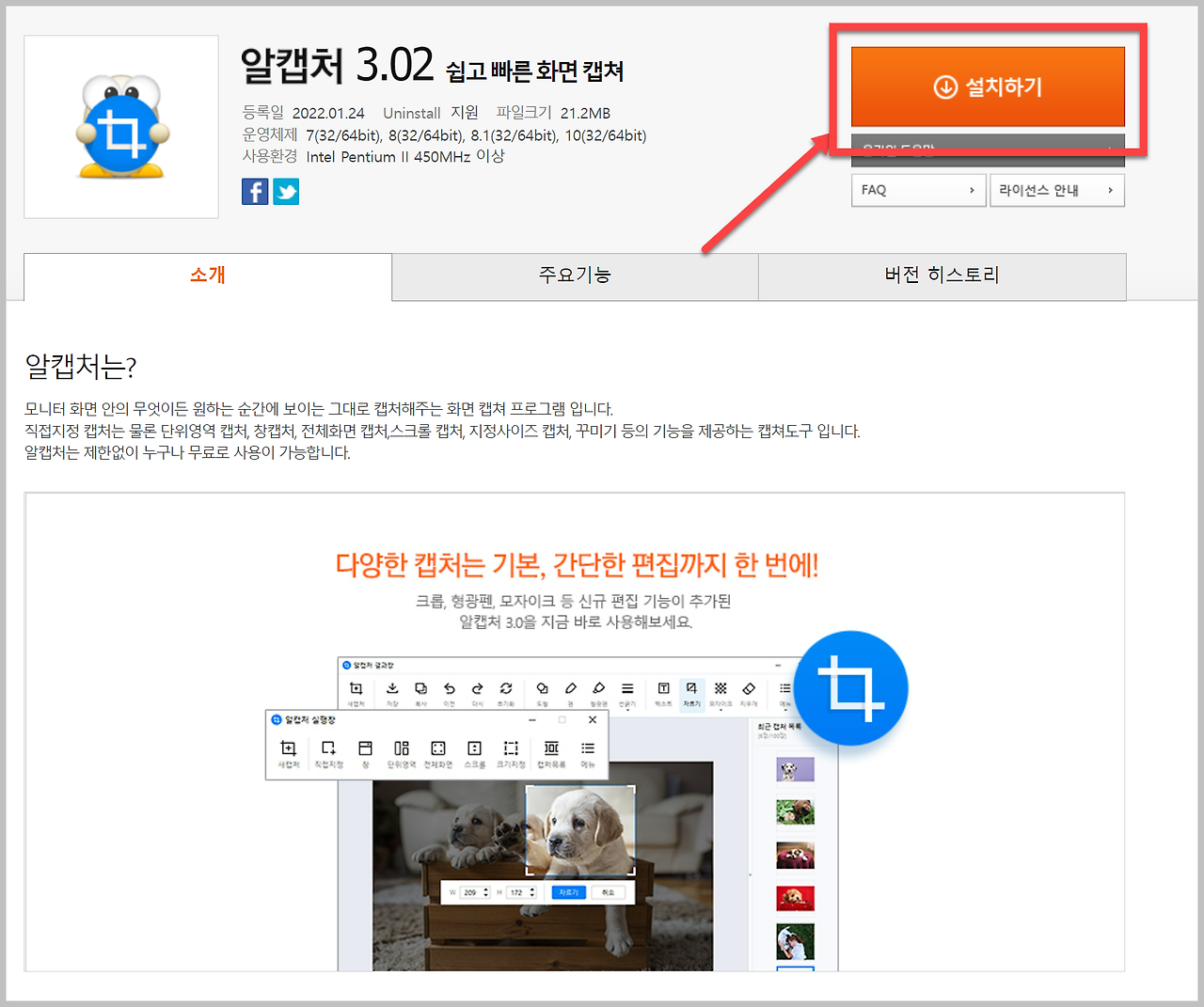Open the 버전 히스토리 tab

click(x=942, y=275)
